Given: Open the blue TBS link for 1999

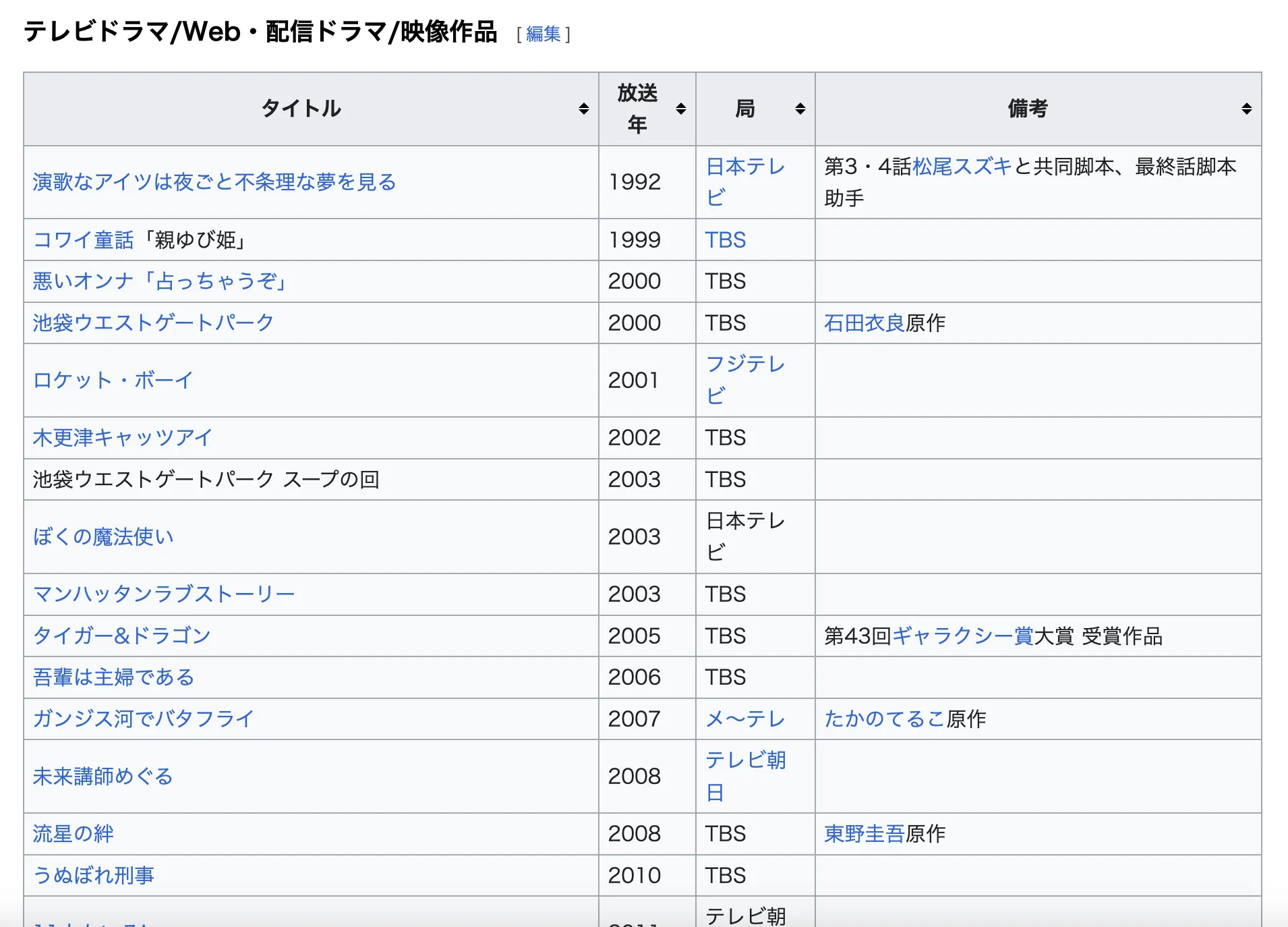Looking at the screenshot, I should [x=725, y=240].
